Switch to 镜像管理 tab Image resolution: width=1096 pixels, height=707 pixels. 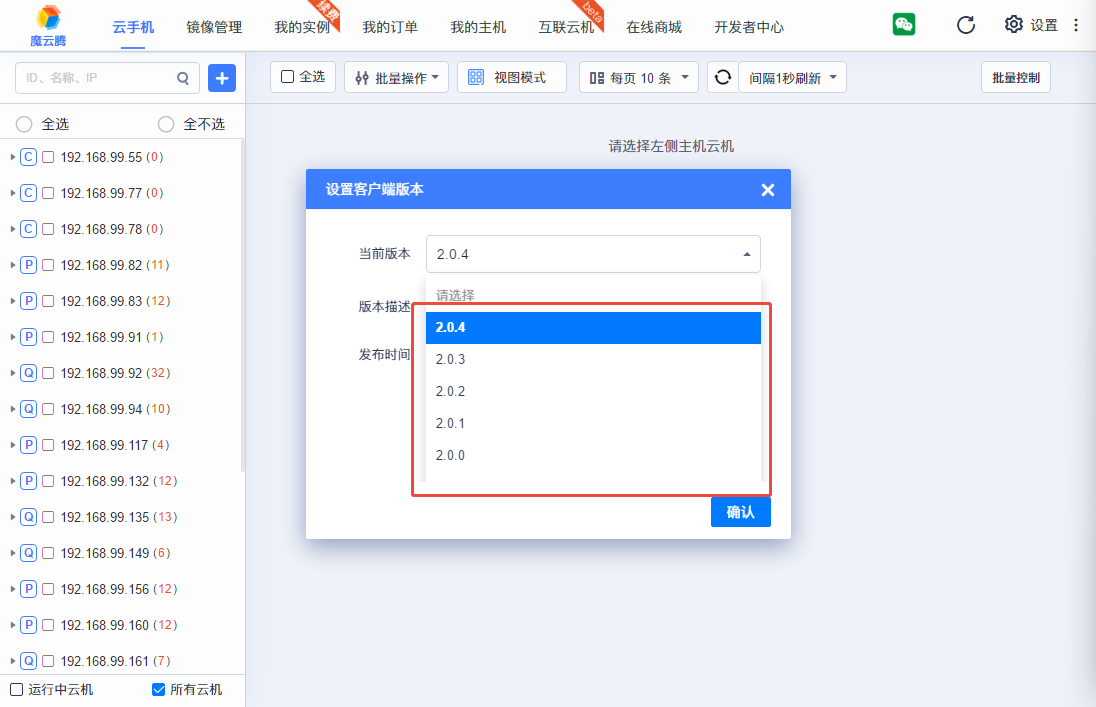point(214,27)
